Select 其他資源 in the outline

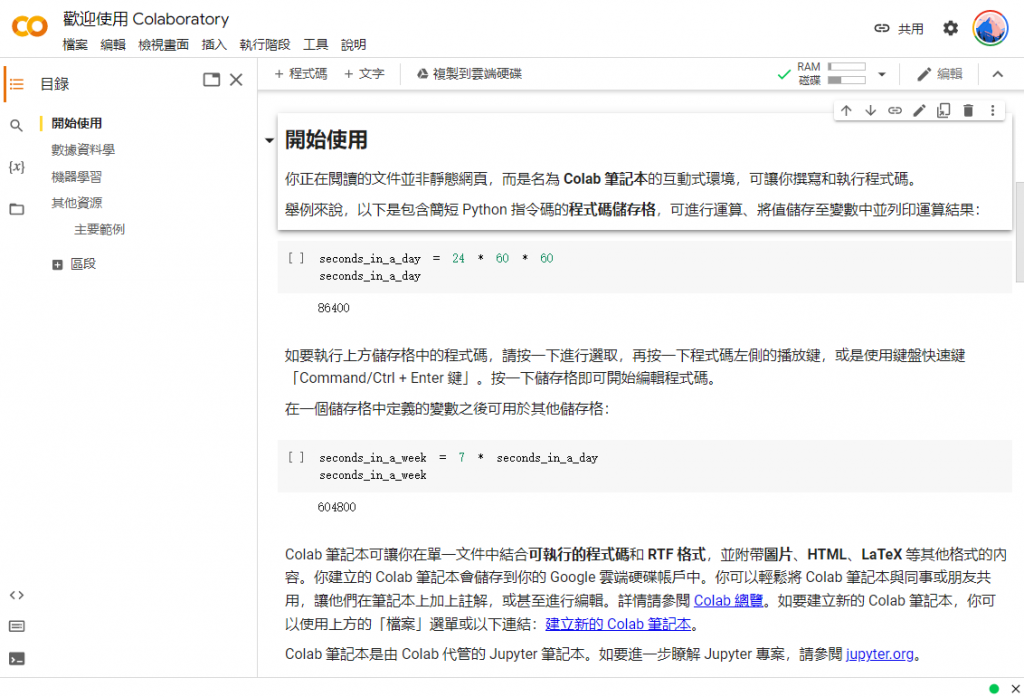coord(76,203)
